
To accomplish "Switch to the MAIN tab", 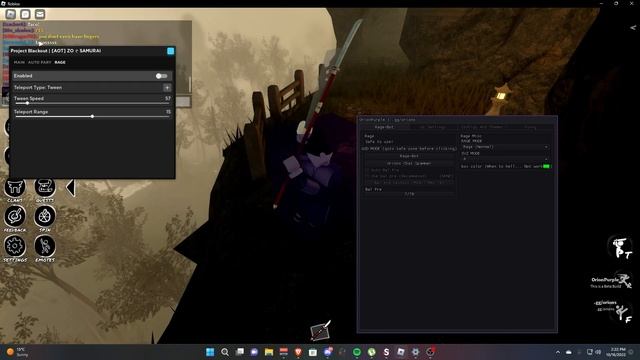I will coord(19,62).
